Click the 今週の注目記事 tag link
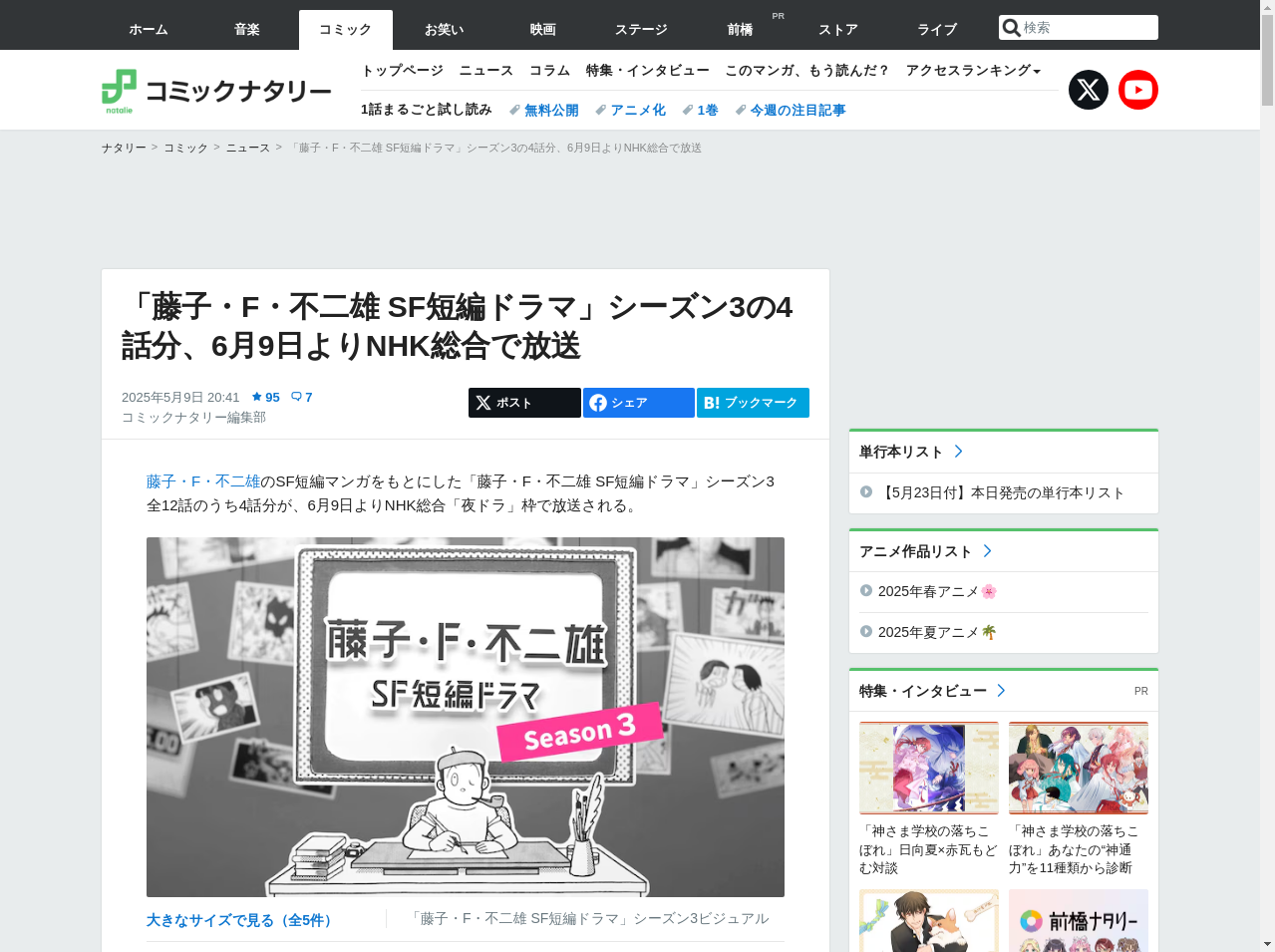The height and width of the screenshot is (952, 1275). click(x=791, y=111)
